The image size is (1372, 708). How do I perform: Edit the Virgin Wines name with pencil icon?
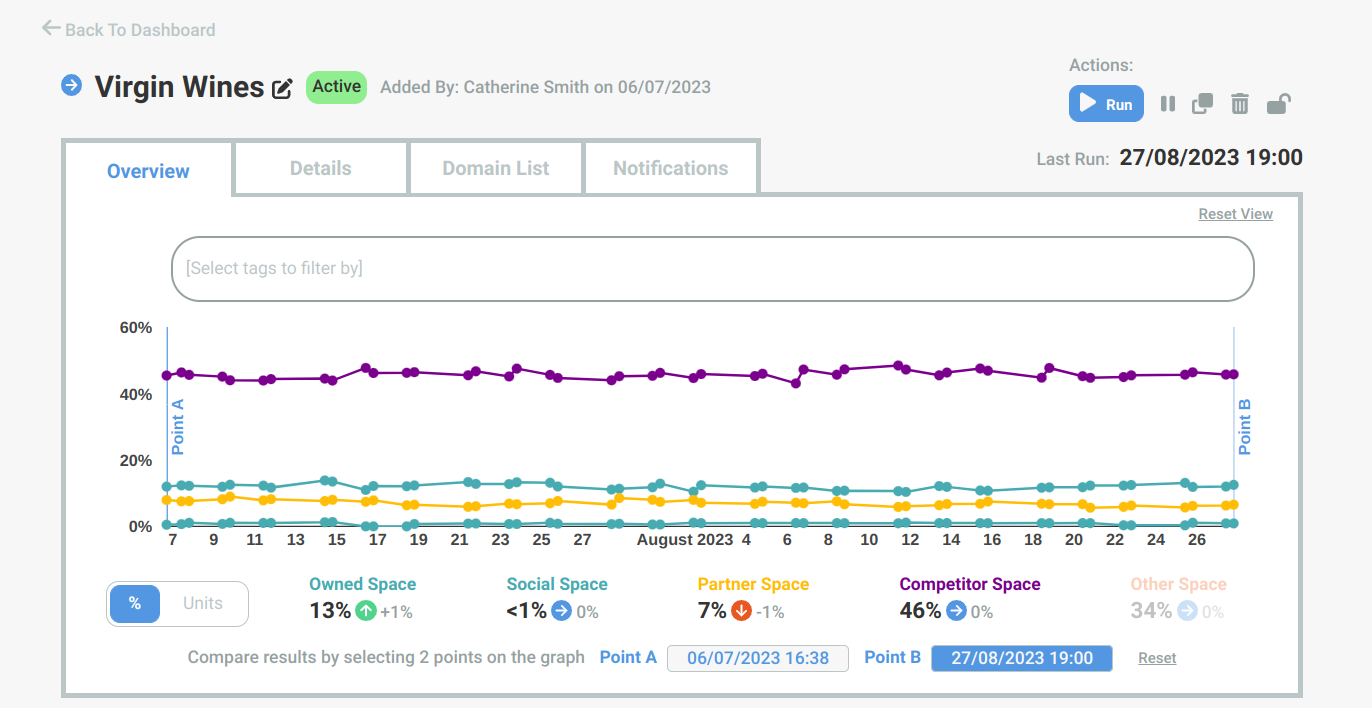pos(283,89)
